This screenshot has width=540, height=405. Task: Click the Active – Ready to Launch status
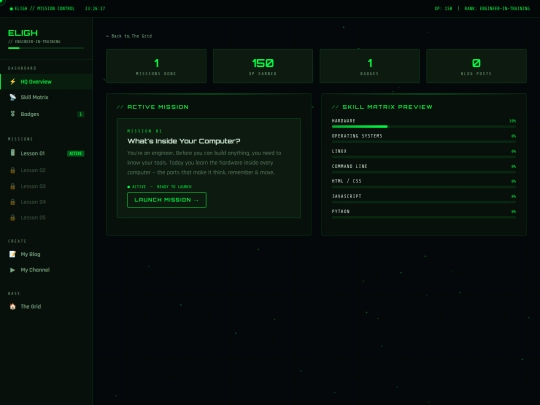click(x=159, y=186)
